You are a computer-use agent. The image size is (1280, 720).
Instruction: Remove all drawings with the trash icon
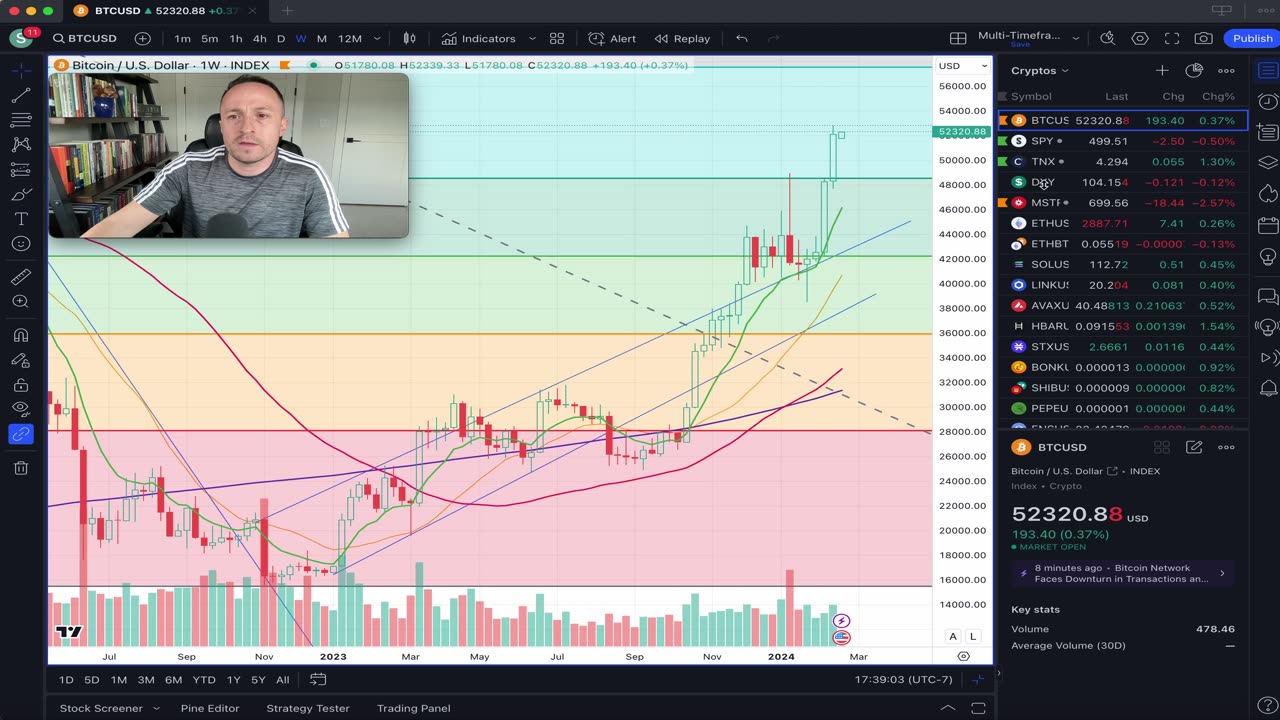pyautogui.click(x=20, y=468)
